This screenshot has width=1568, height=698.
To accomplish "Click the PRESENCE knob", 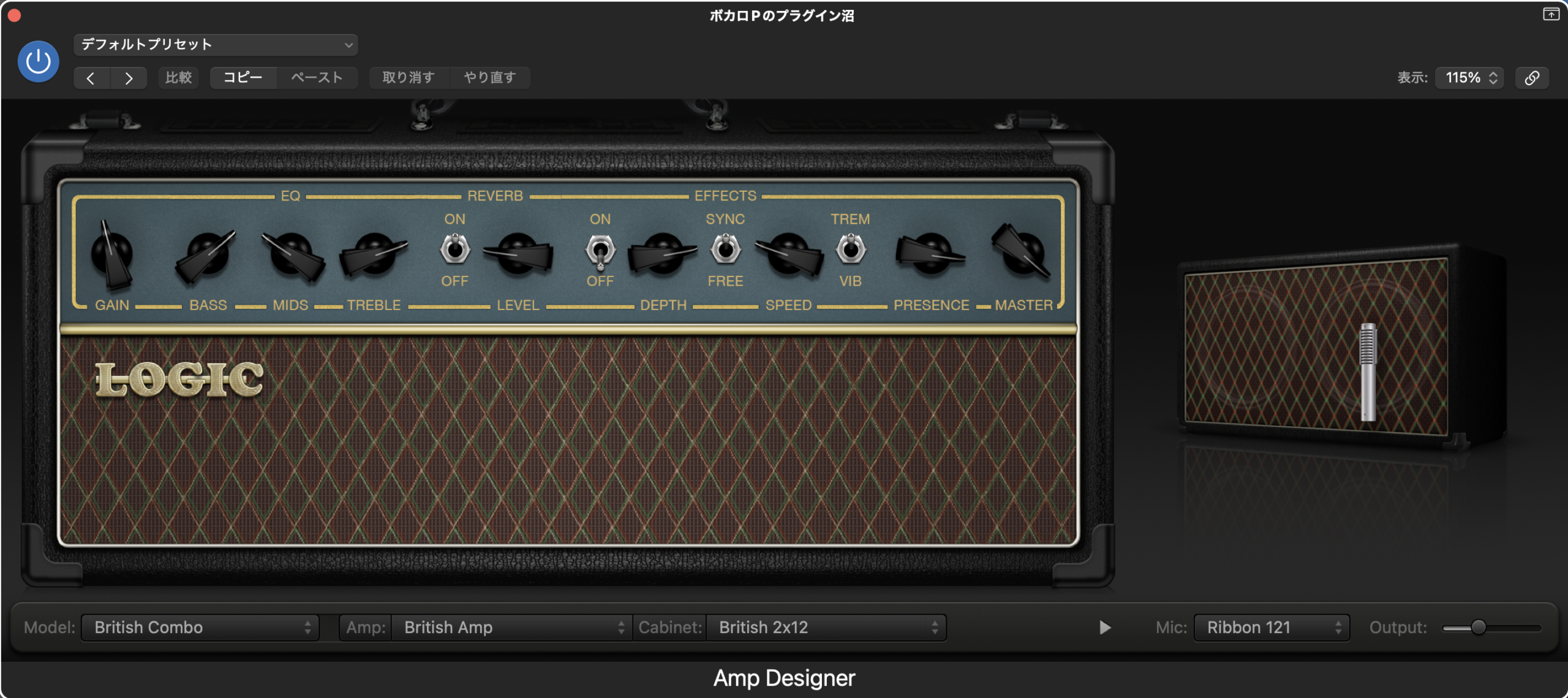I will coord(931,254).
